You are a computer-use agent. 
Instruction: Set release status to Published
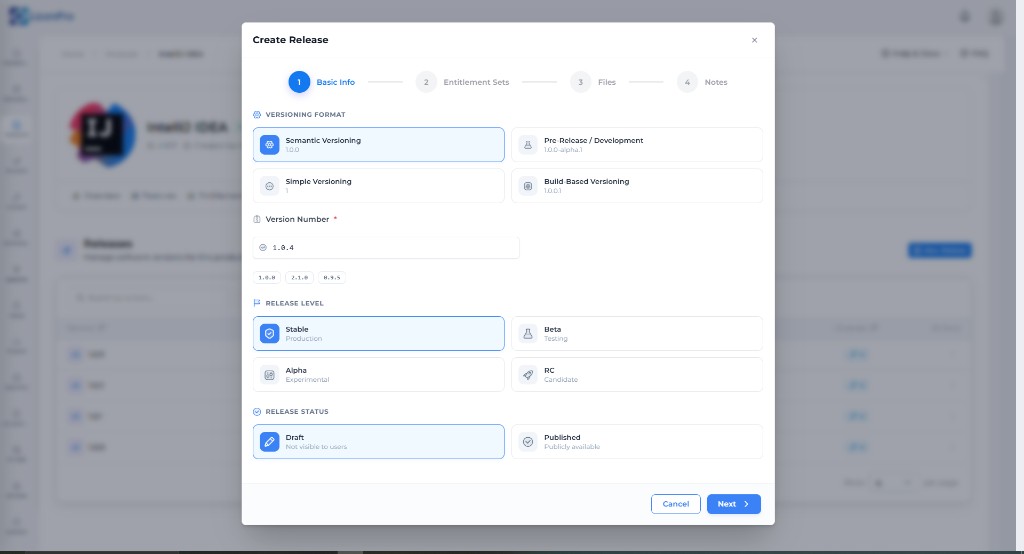point(637,442)
